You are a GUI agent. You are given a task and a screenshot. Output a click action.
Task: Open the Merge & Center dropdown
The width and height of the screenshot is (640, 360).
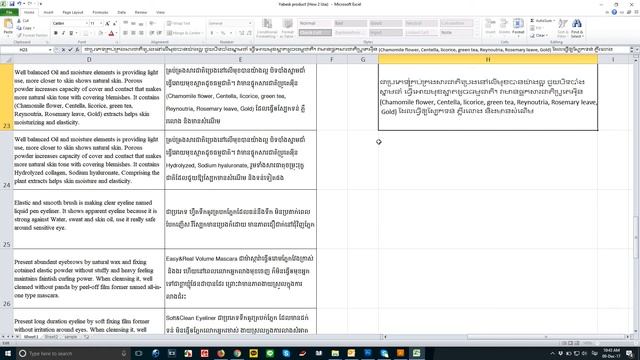tap(203, 33)
